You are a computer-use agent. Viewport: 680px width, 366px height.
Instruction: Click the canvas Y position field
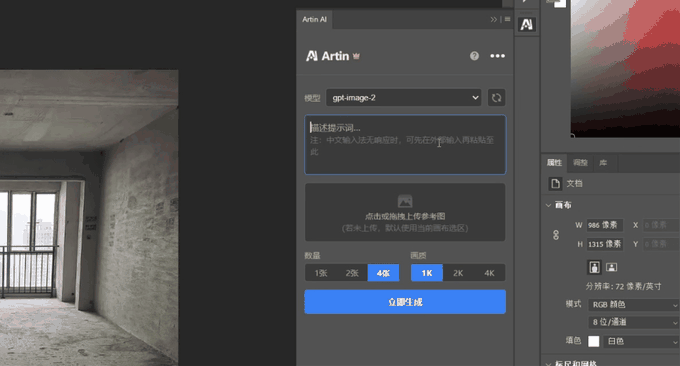click(660, 244)
